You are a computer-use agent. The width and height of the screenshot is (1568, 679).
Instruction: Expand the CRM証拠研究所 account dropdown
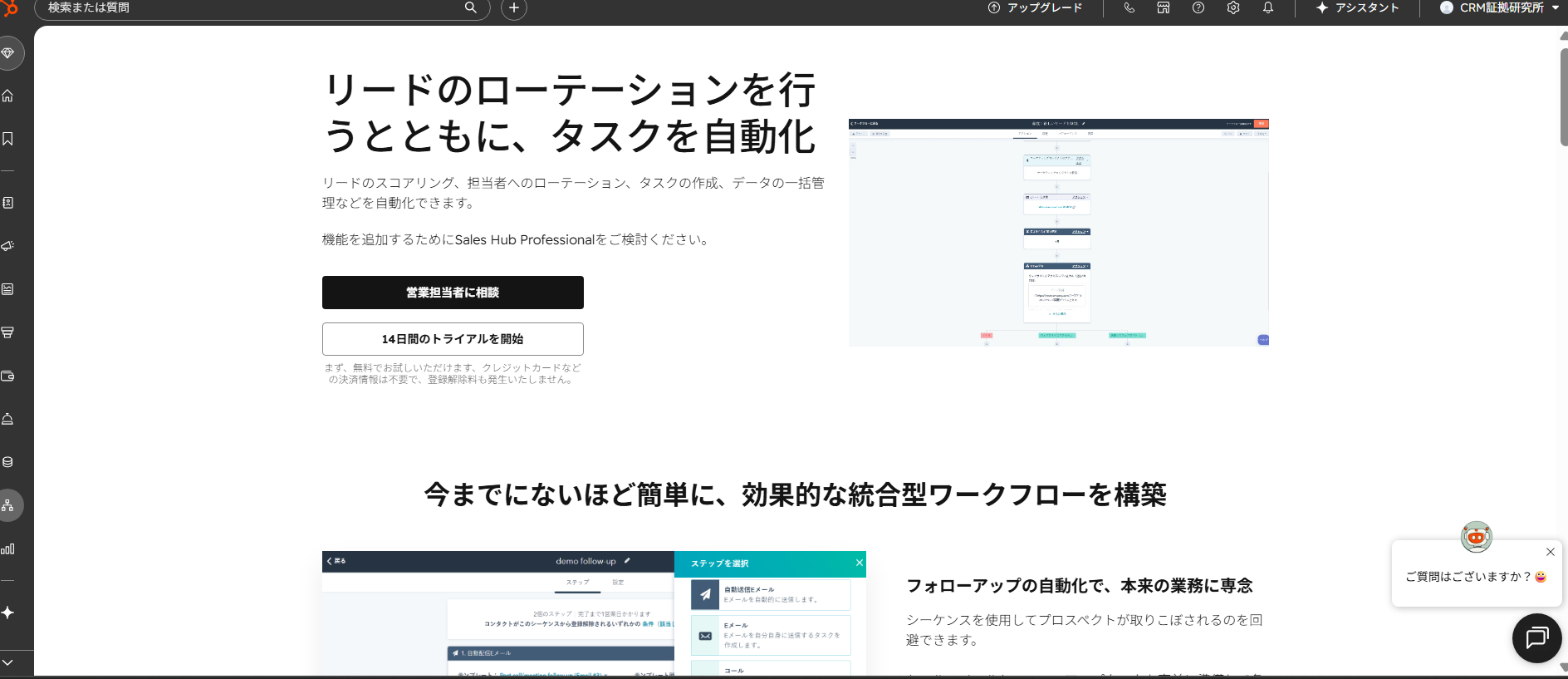point(1499,7)
